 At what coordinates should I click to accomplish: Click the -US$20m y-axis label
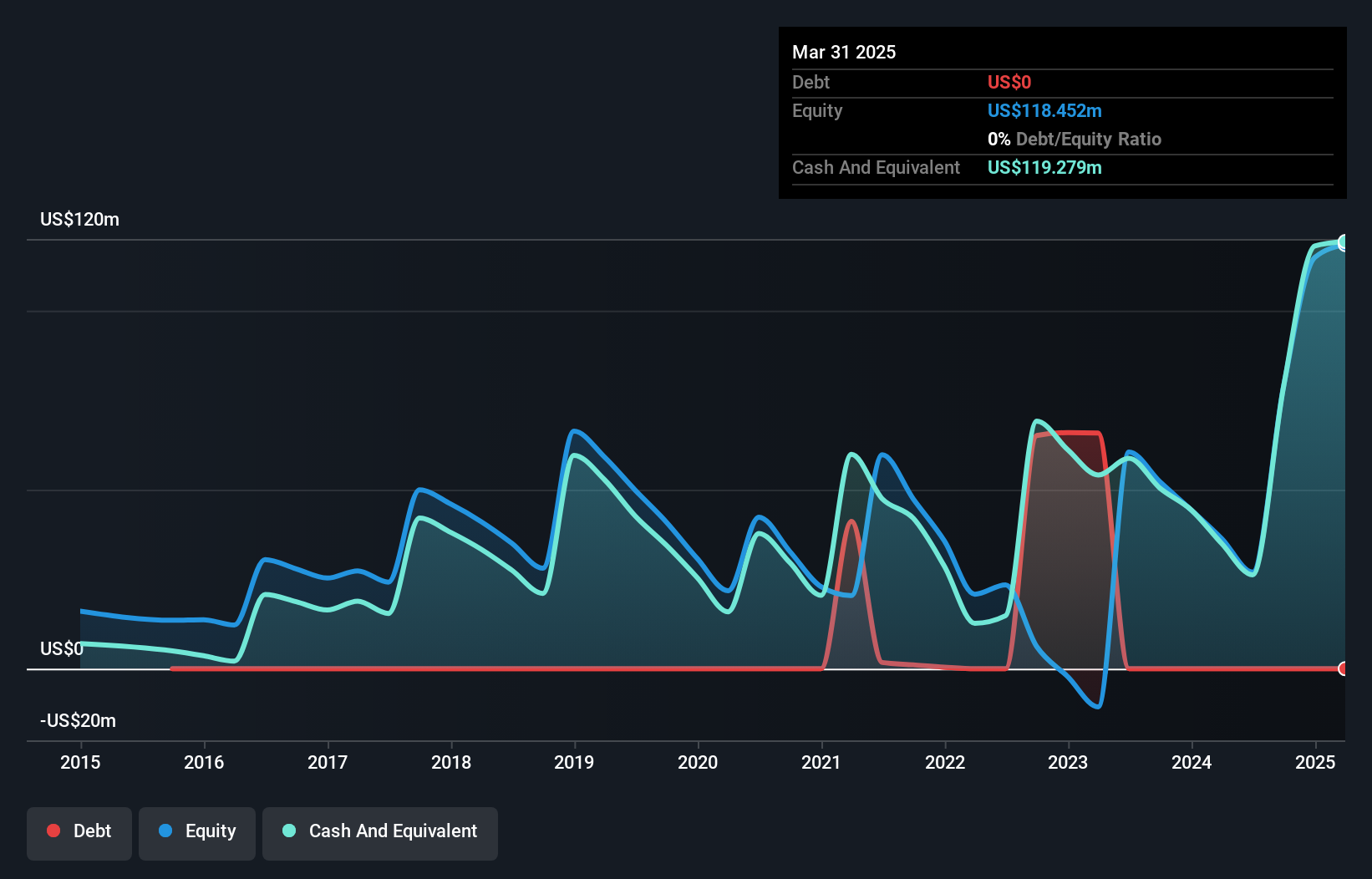78,720
